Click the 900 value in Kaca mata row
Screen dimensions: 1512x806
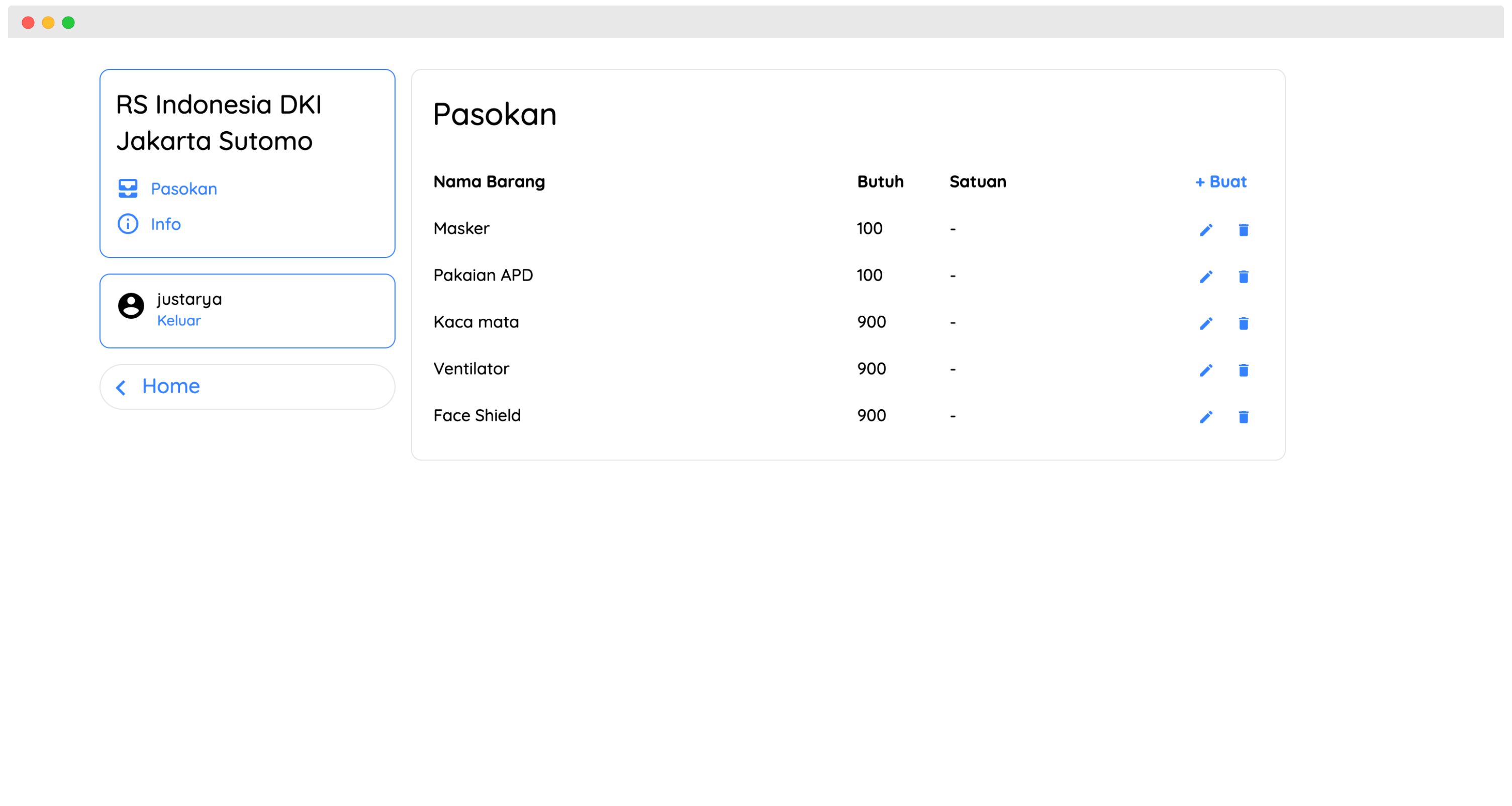click(872, 322)
